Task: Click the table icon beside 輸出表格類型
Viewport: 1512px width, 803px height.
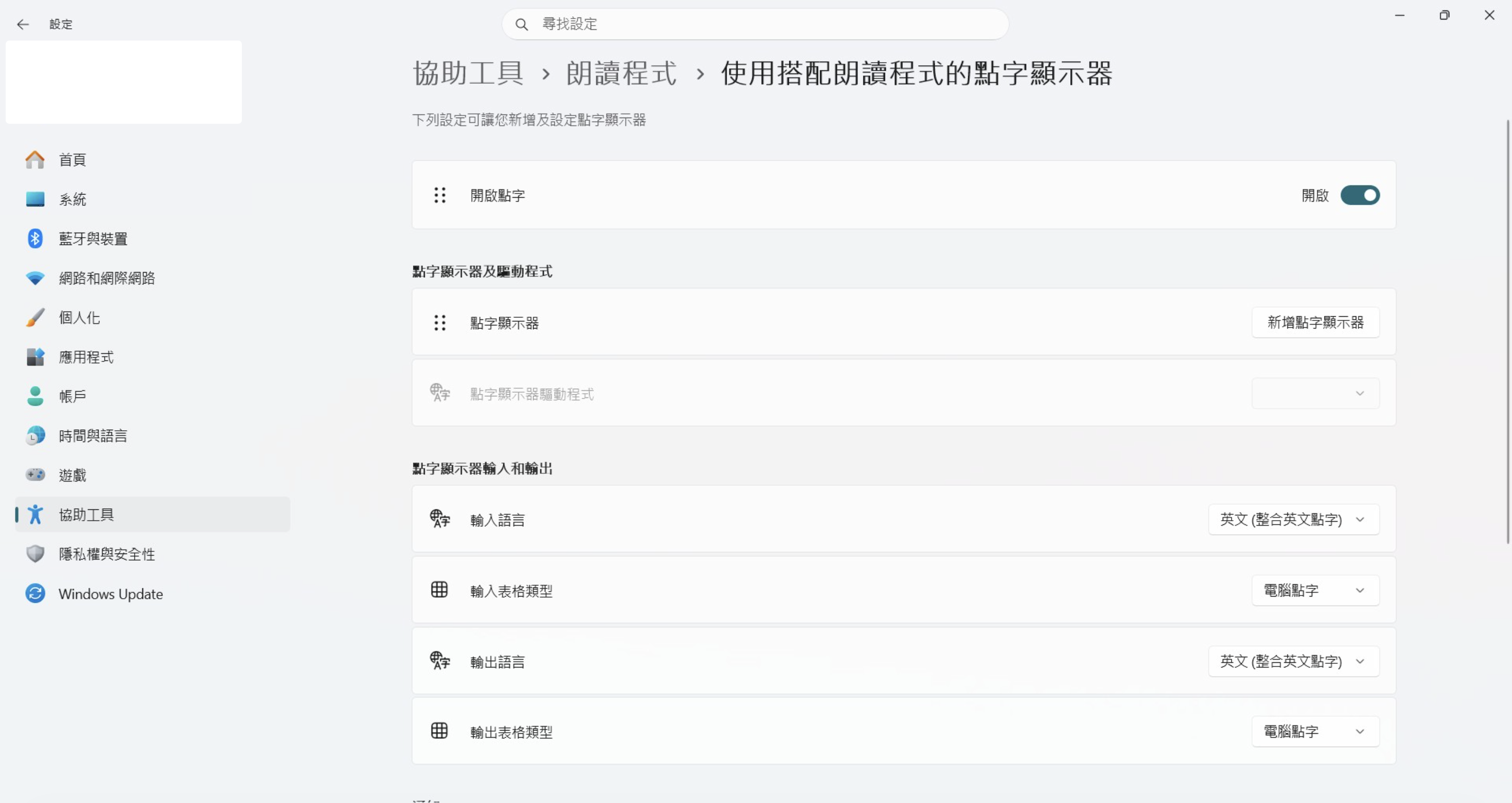Action: pyautogui.click(x=439, y=731)
